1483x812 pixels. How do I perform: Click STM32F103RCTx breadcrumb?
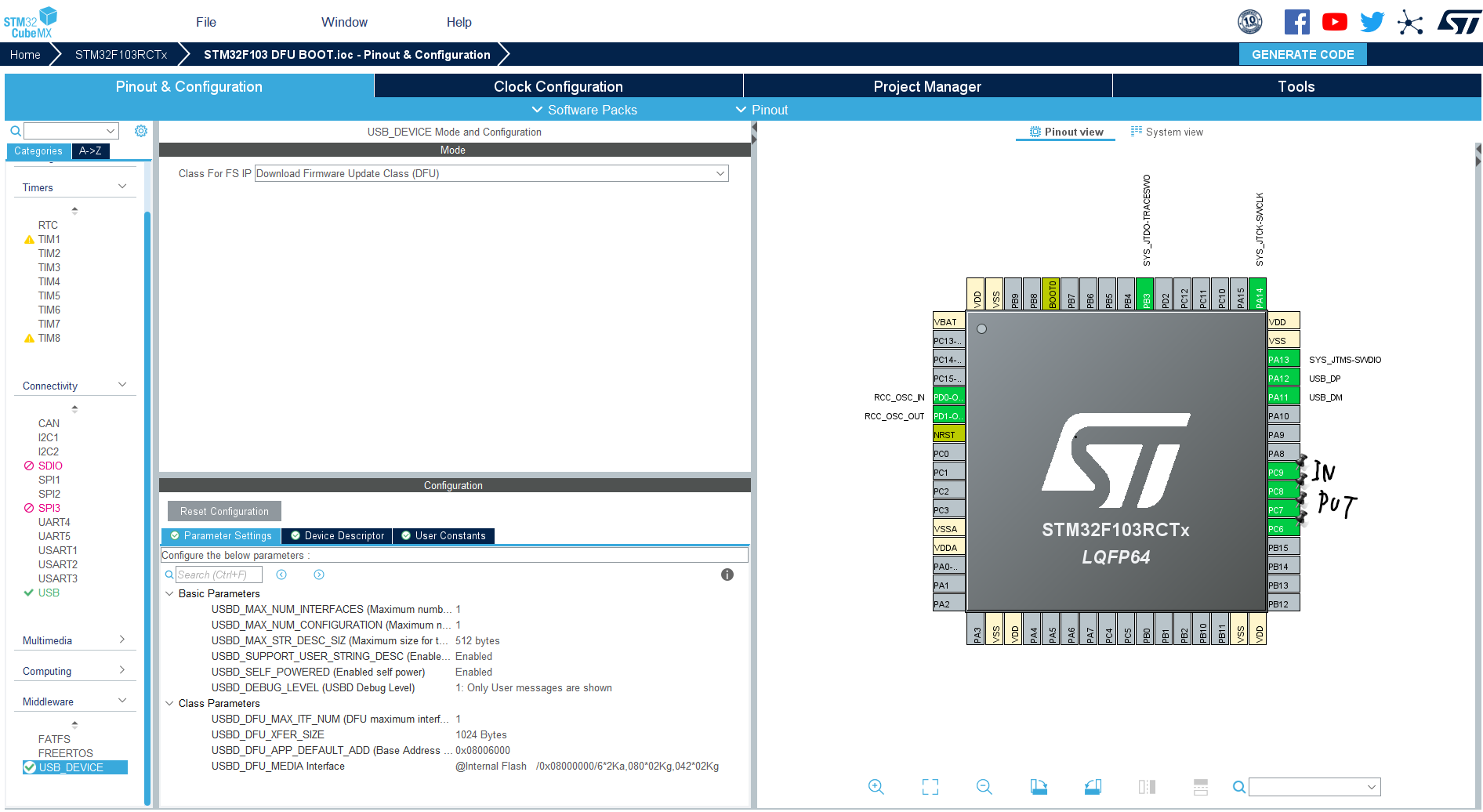point(121,54)
